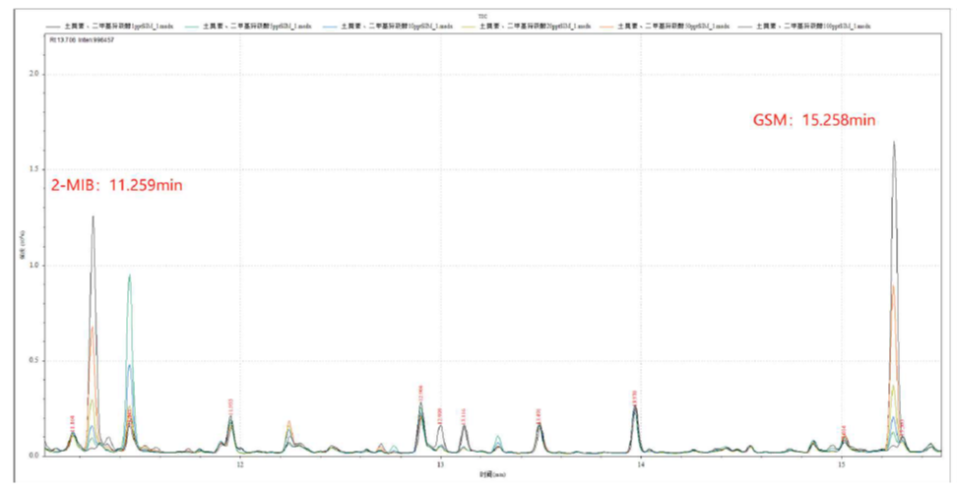Click the tall GSM peak apex

coord(893,143)
